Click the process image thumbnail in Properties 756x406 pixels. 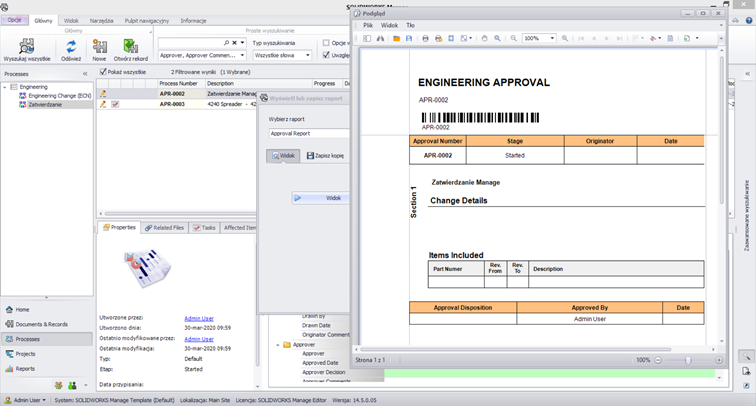click(x=147, y=269)
